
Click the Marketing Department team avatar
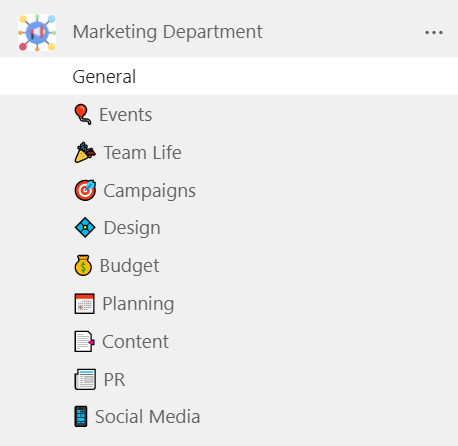click(37, 32)
